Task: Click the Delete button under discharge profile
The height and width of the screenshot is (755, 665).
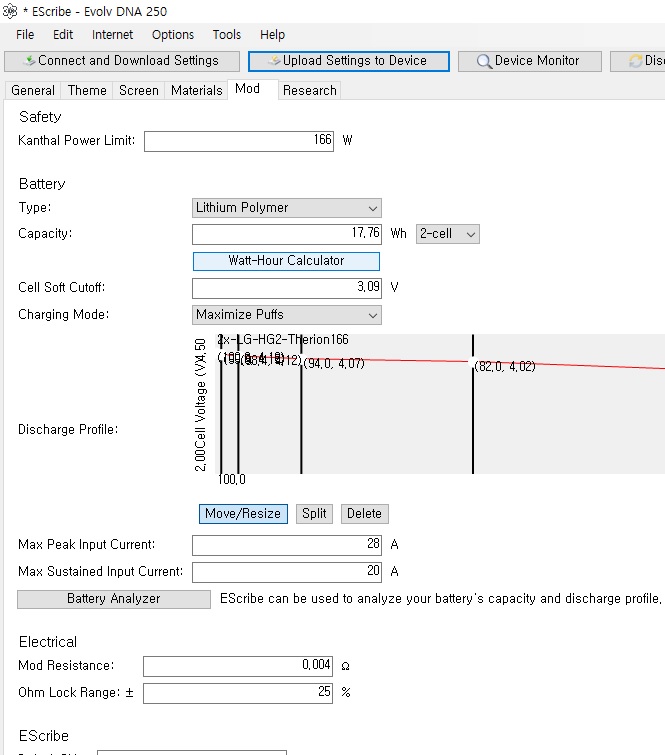Action: (x=365, y=514)
